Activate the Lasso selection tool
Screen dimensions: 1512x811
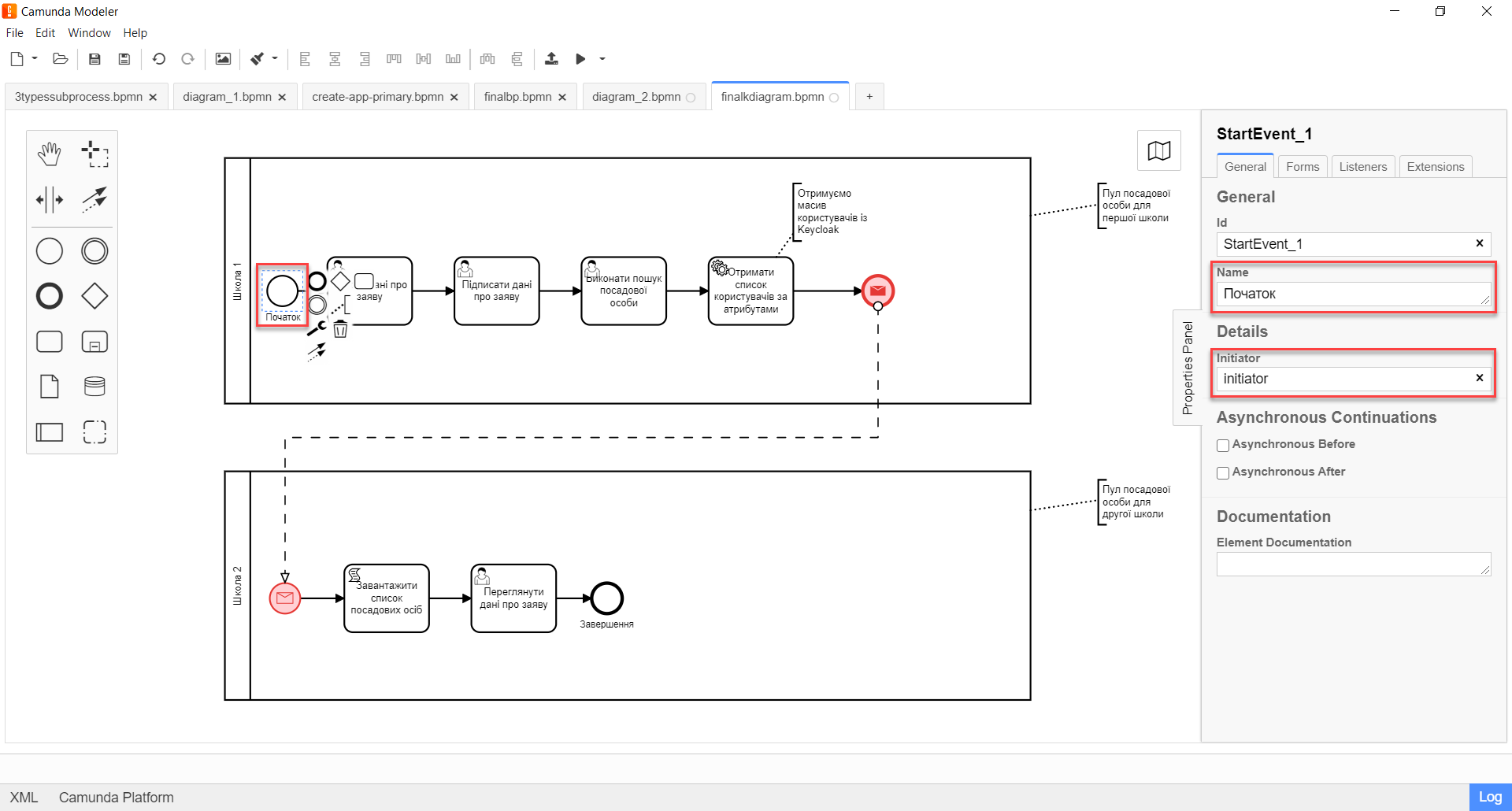point(94,154)
